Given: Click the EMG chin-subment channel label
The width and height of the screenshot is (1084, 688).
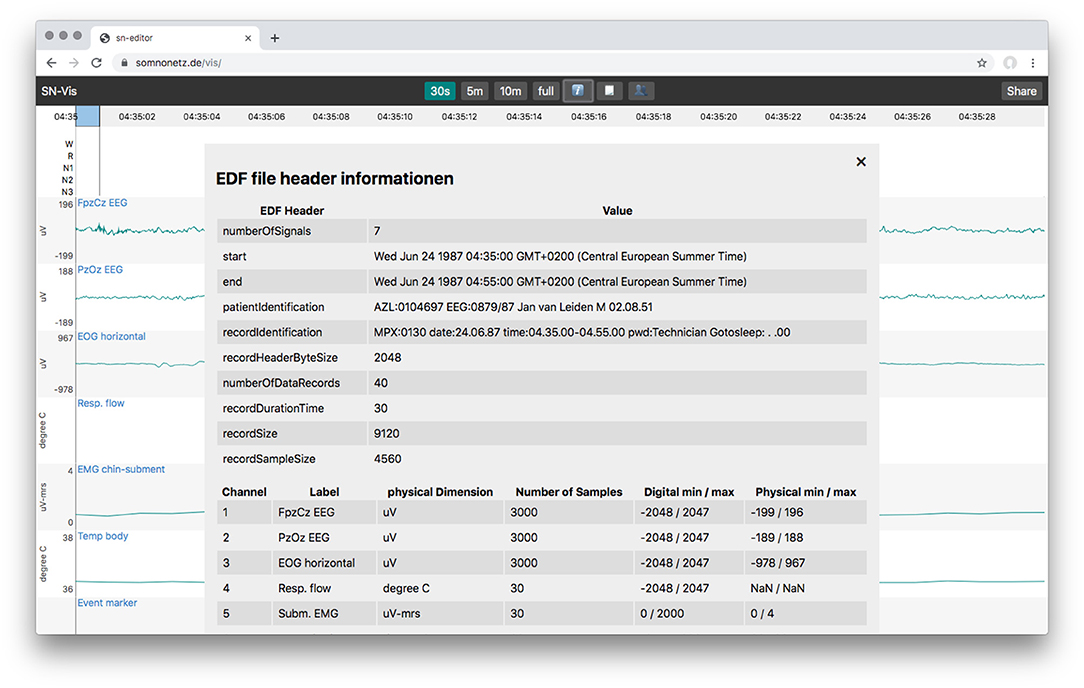Looking at the screenshot, I should tap(121, 469).
